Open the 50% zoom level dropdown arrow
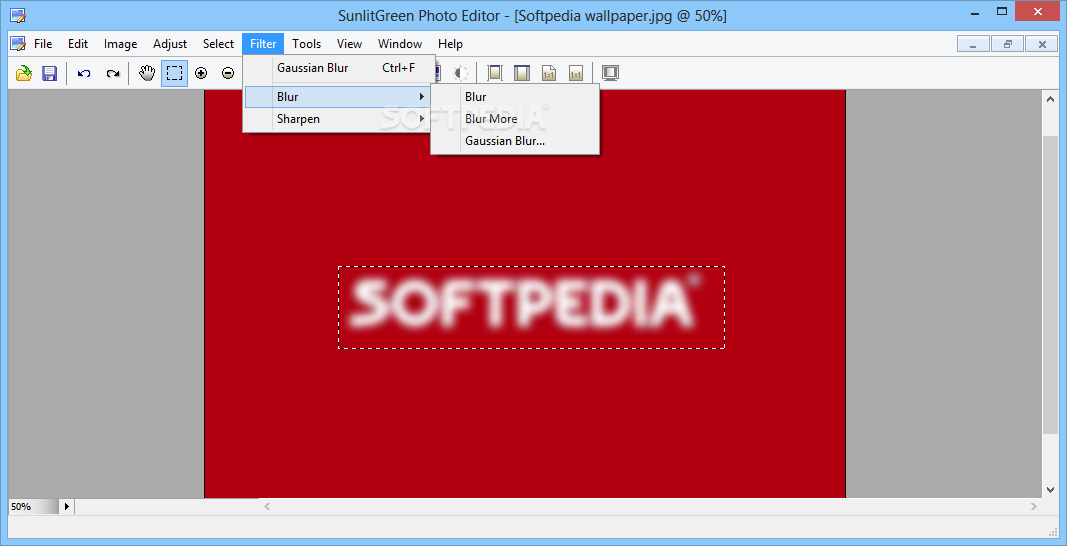Image resolution: width=1067 pixels, height=546 pixels. pyautogui.click(x=67, y=507)
